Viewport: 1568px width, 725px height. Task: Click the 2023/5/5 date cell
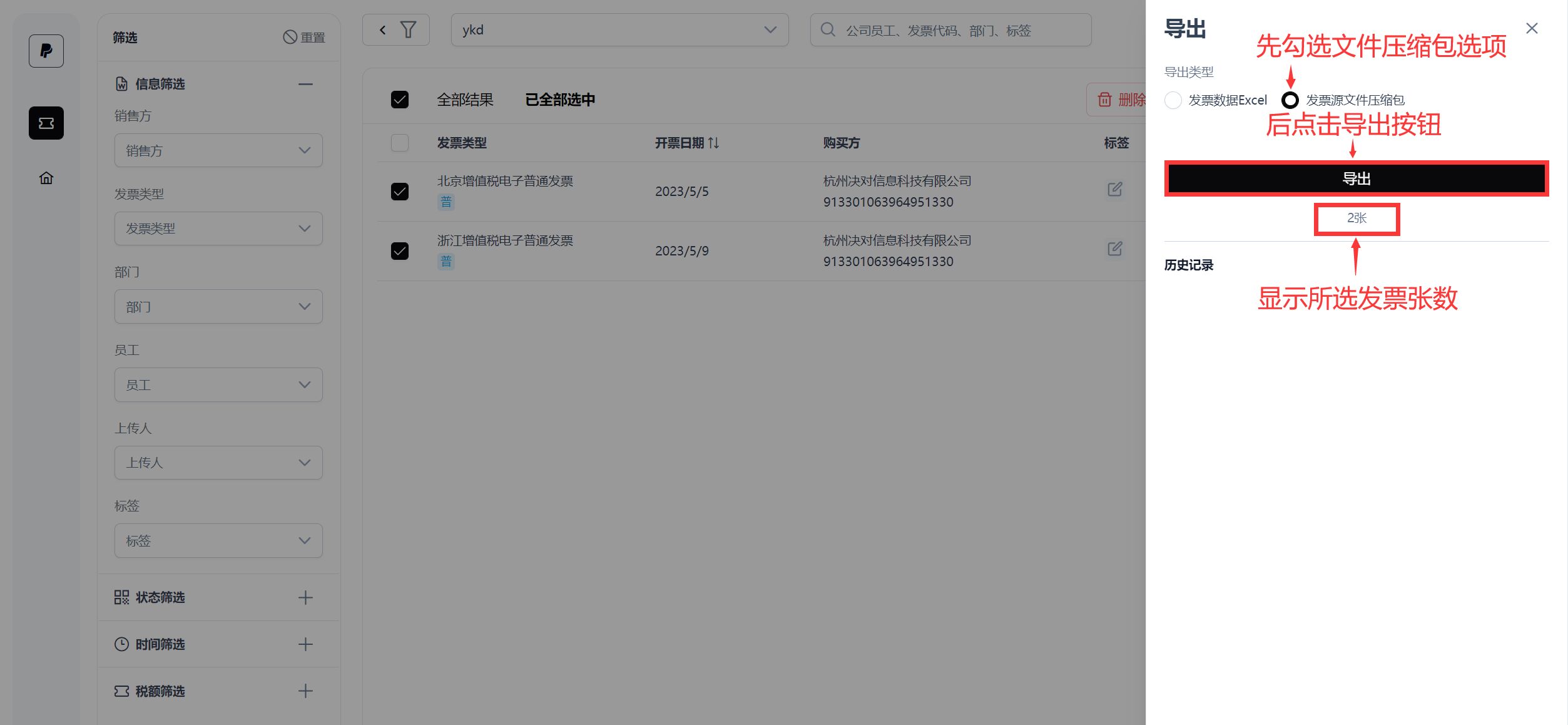(x=682, y=192)
